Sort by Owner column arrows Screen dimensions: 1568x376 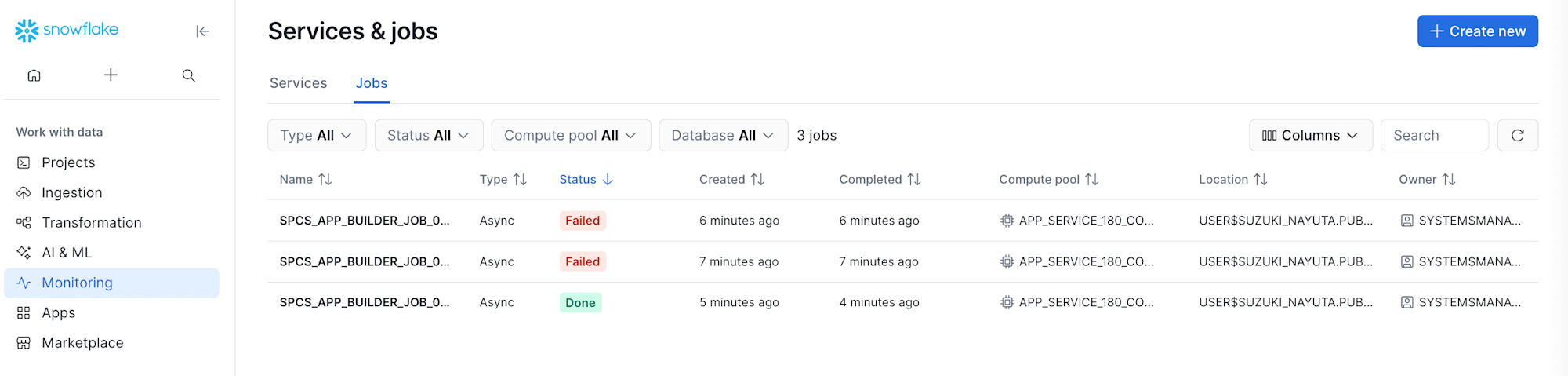pos(1448,180)
